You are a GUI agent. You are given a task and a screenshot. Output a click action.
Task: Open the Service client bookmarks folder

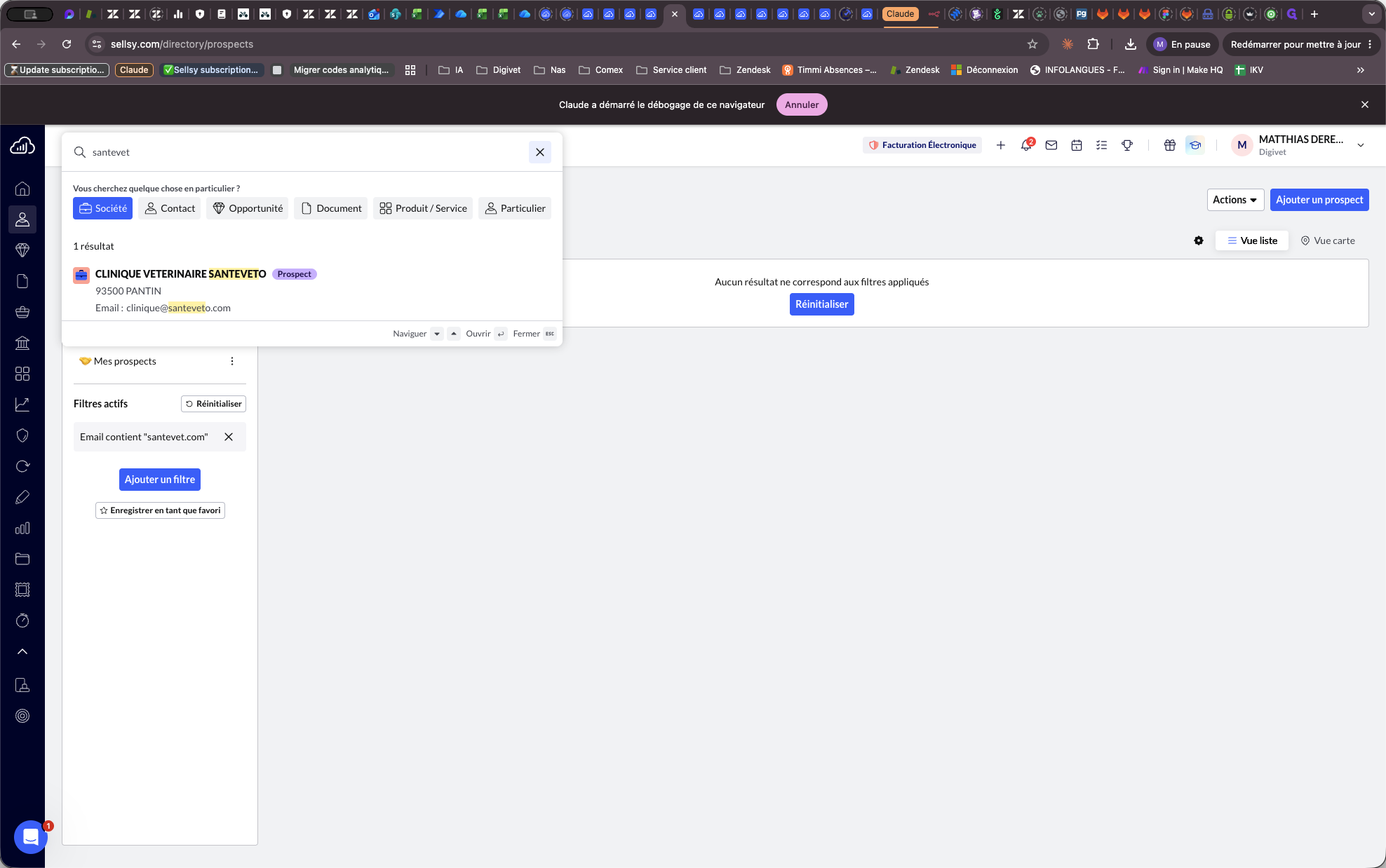(672, 70)
